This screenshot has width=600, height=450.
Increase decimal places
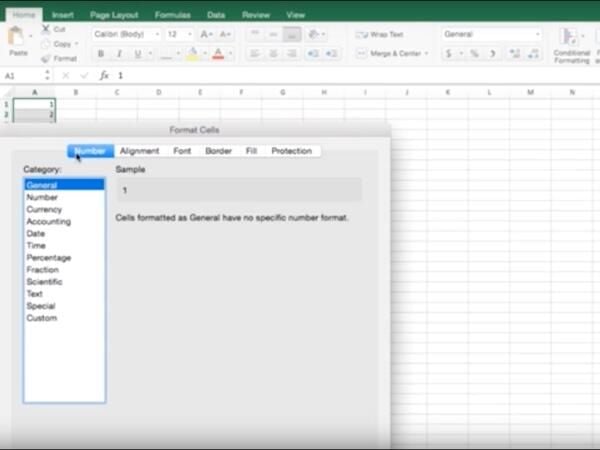coord(515,54)
